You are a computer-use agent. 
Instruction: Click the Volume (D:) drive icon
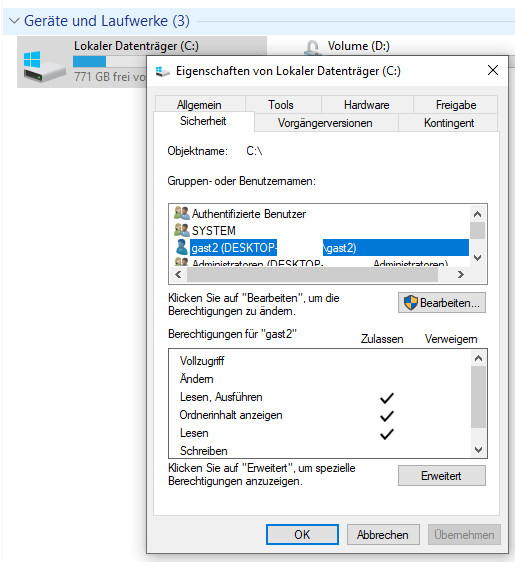(x=312, y=48)
